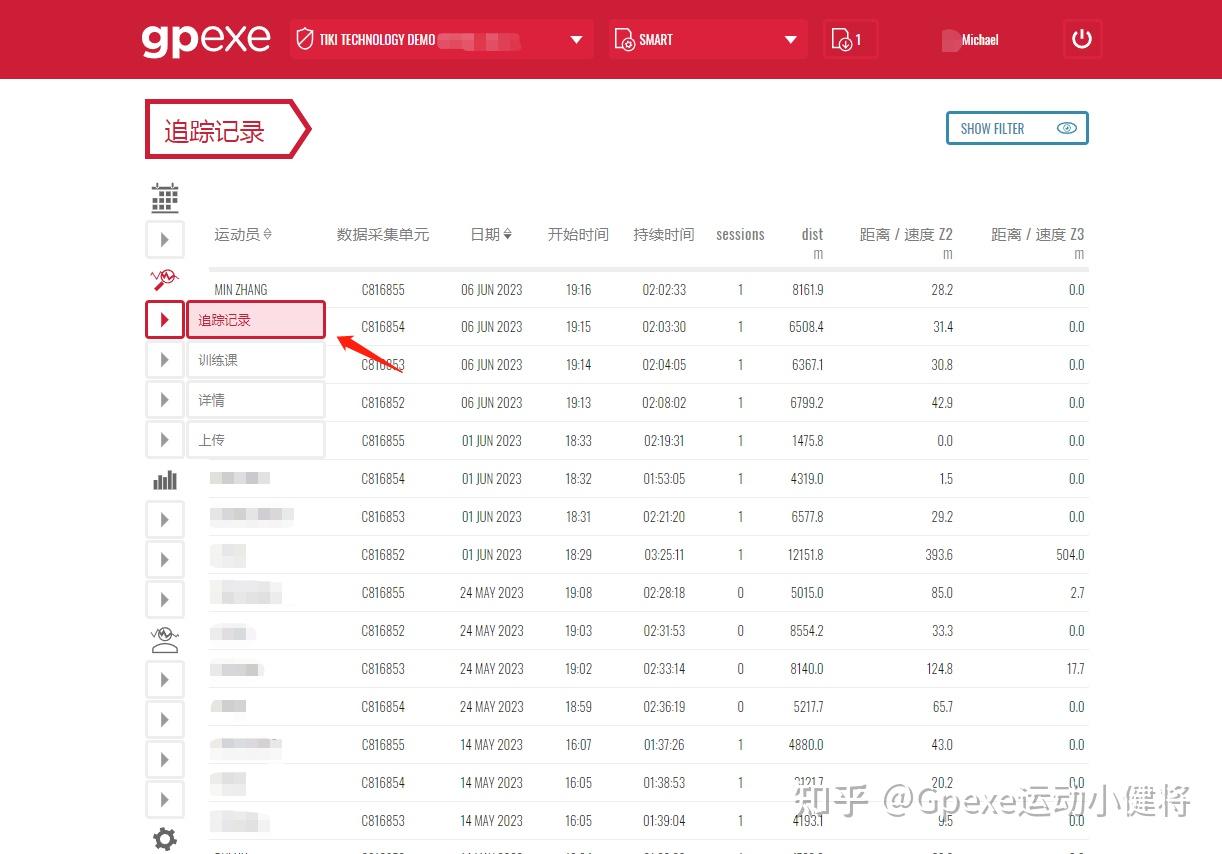Log out using the power icon
This screenshot has width=1222, height=854.
[x=1082, y=39]
